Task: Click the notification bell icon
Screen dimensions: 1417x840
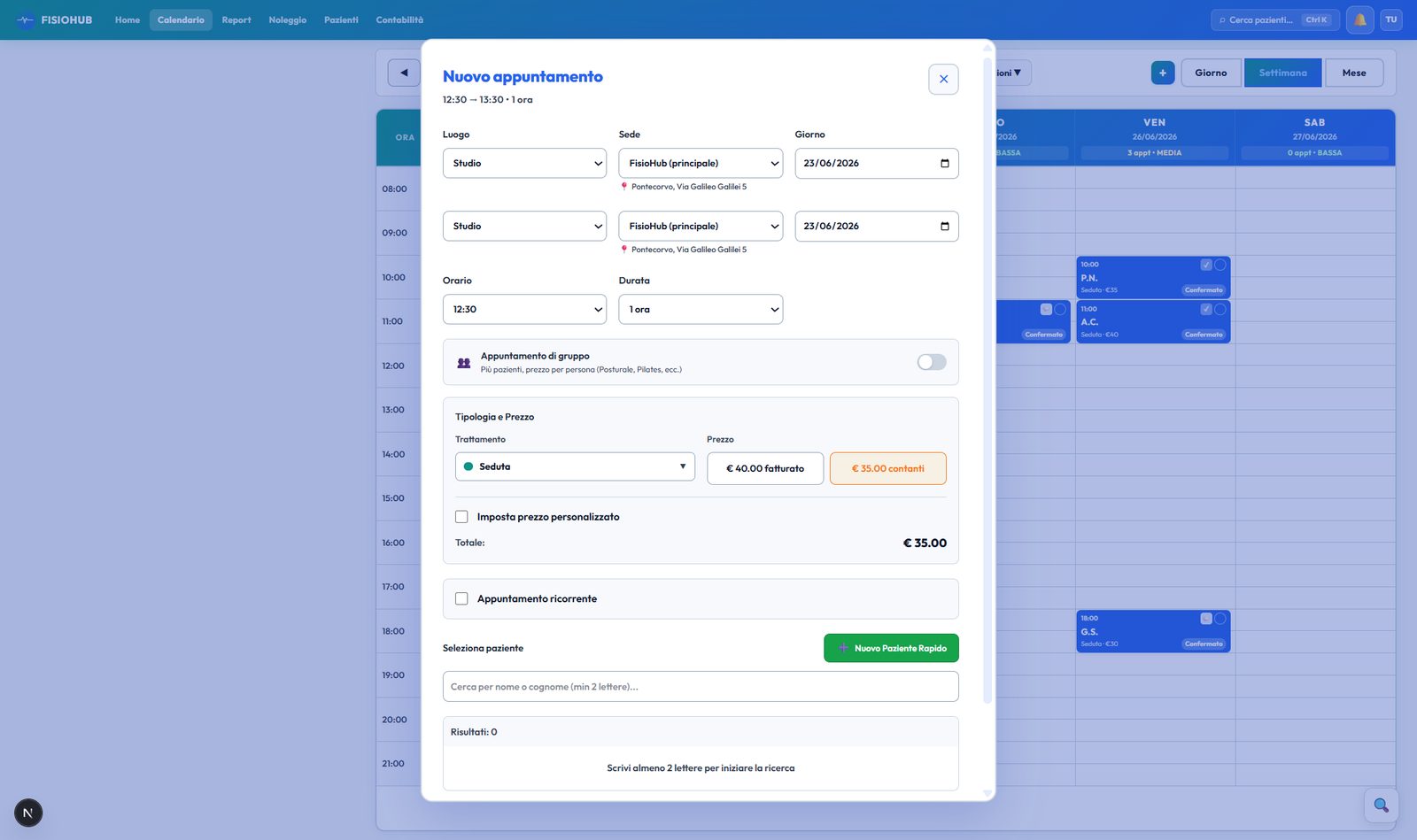Action: 1359,19
